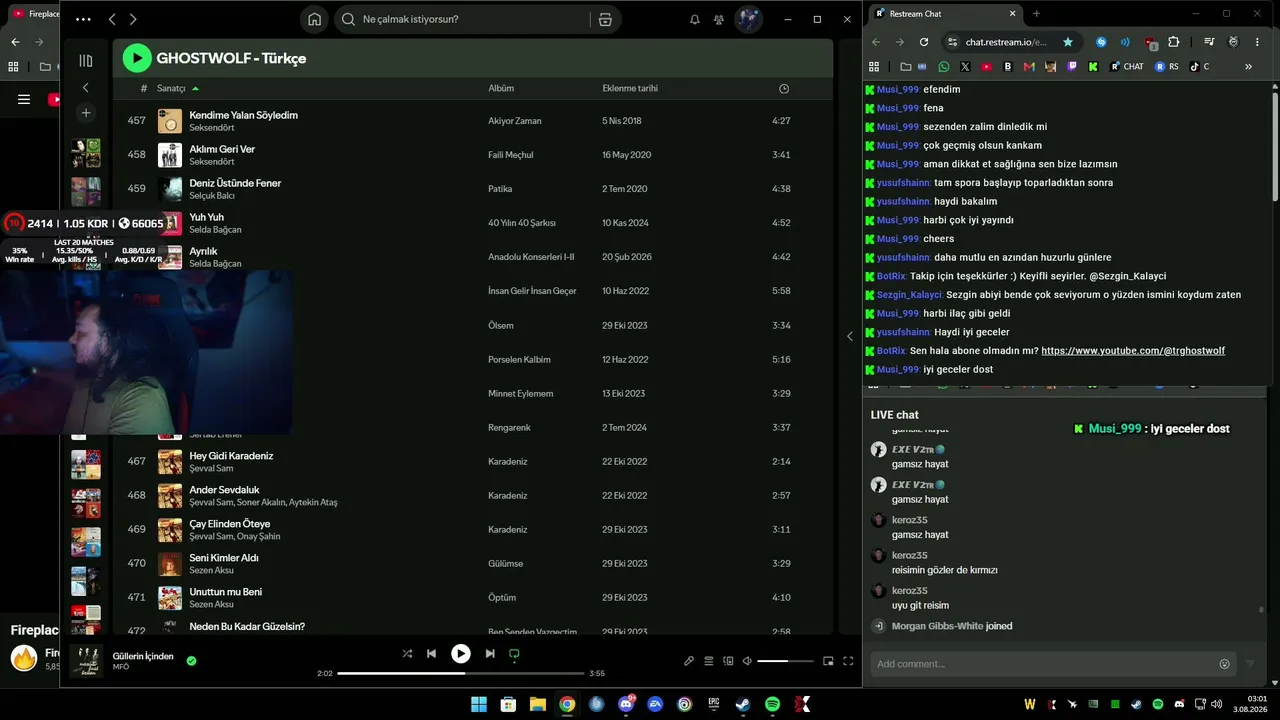This screenshot has width=1280, height=720.
Task: Open Your Library icon in Spotify sidebar
Action: tap(86, 60)
